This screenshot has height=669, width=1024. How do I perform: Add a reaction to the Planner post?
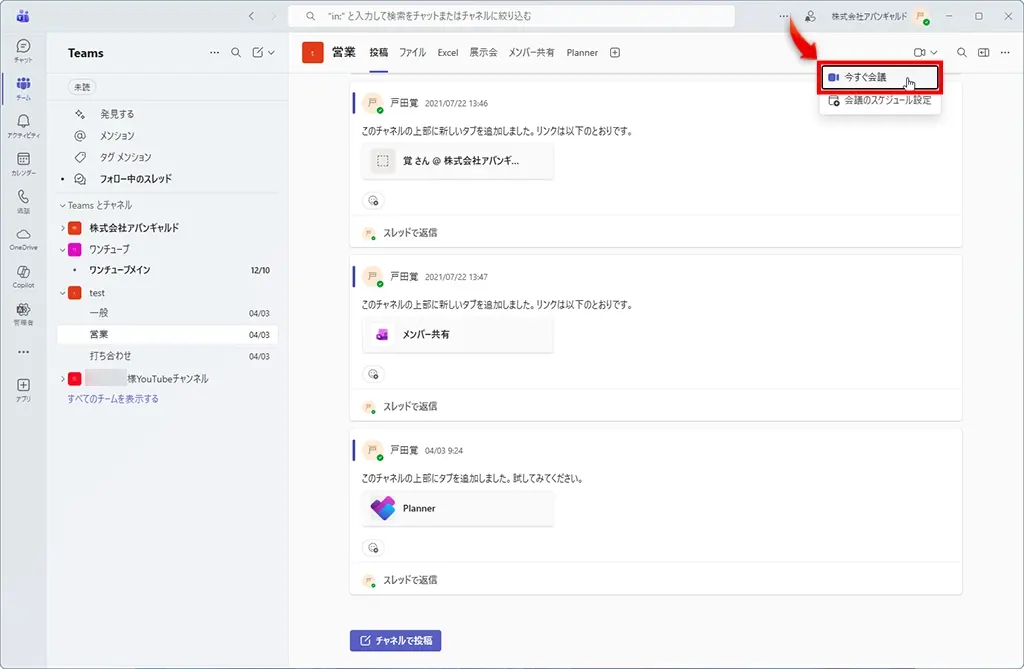pos(373,547)
